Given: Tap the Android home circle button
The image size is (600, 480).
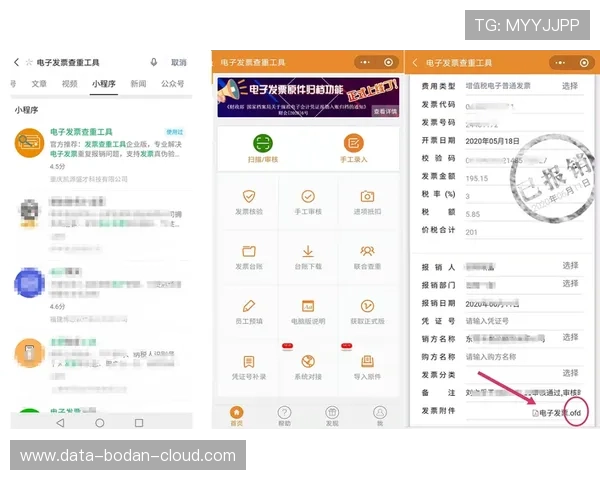Looking at the screenshot, I should pos(99,423).
